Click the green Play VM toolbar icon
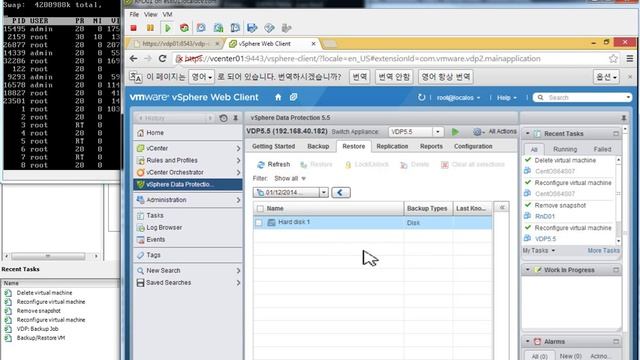Image resolution: width=640 pixels, height=360 pixels. 167,28
